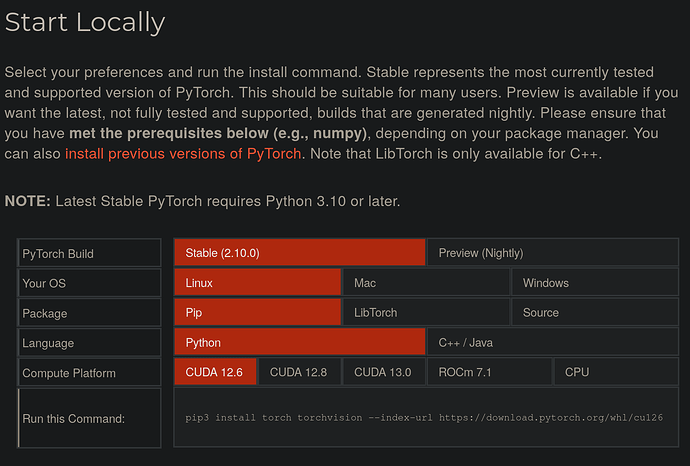Select ROCm 7.1 compute platform

point(467,372)
